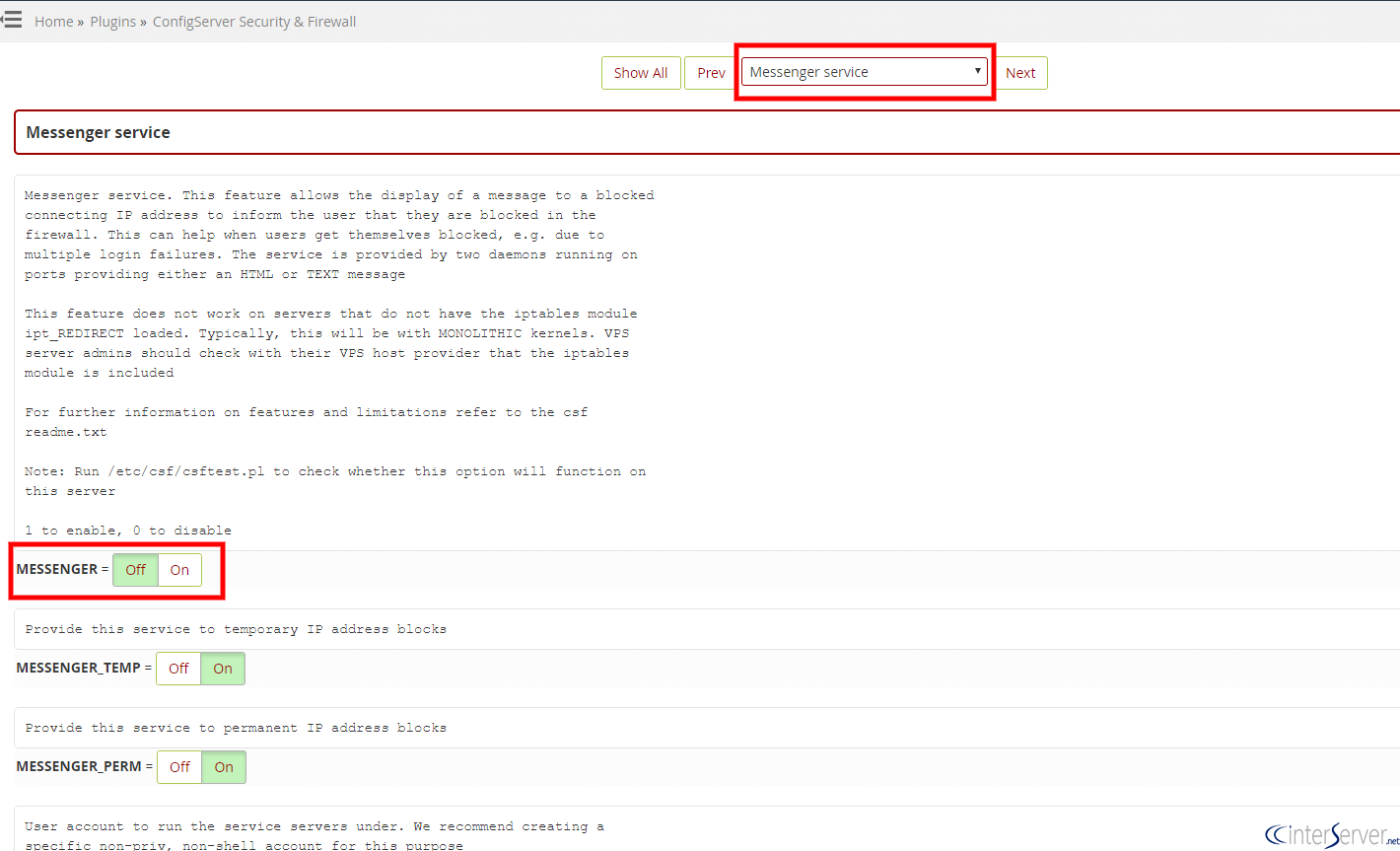Click the MESSENGER_TEMP = label

pyautogui.click(x=85, y=668)
